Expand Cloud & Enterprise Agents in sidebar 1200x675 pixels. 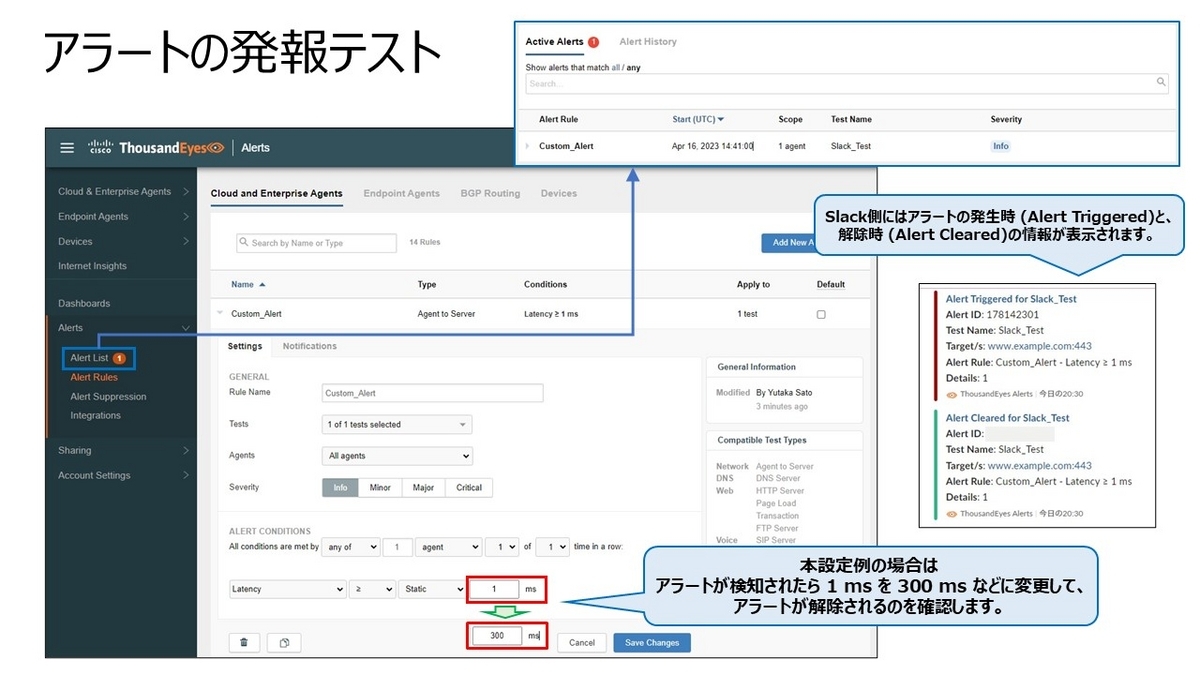point(186,192)
